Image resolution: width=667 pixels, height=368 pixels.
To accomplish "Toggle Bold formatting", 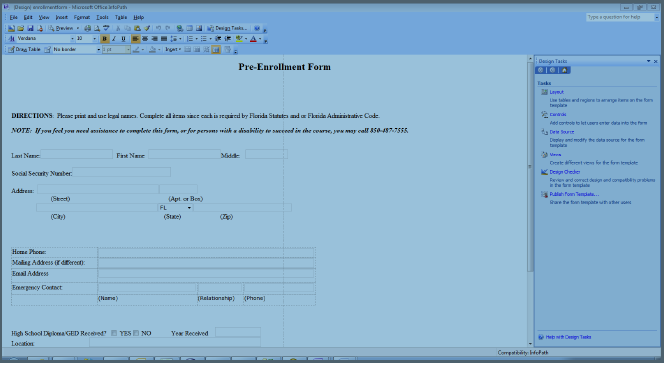I will click(x=104, y=39).
